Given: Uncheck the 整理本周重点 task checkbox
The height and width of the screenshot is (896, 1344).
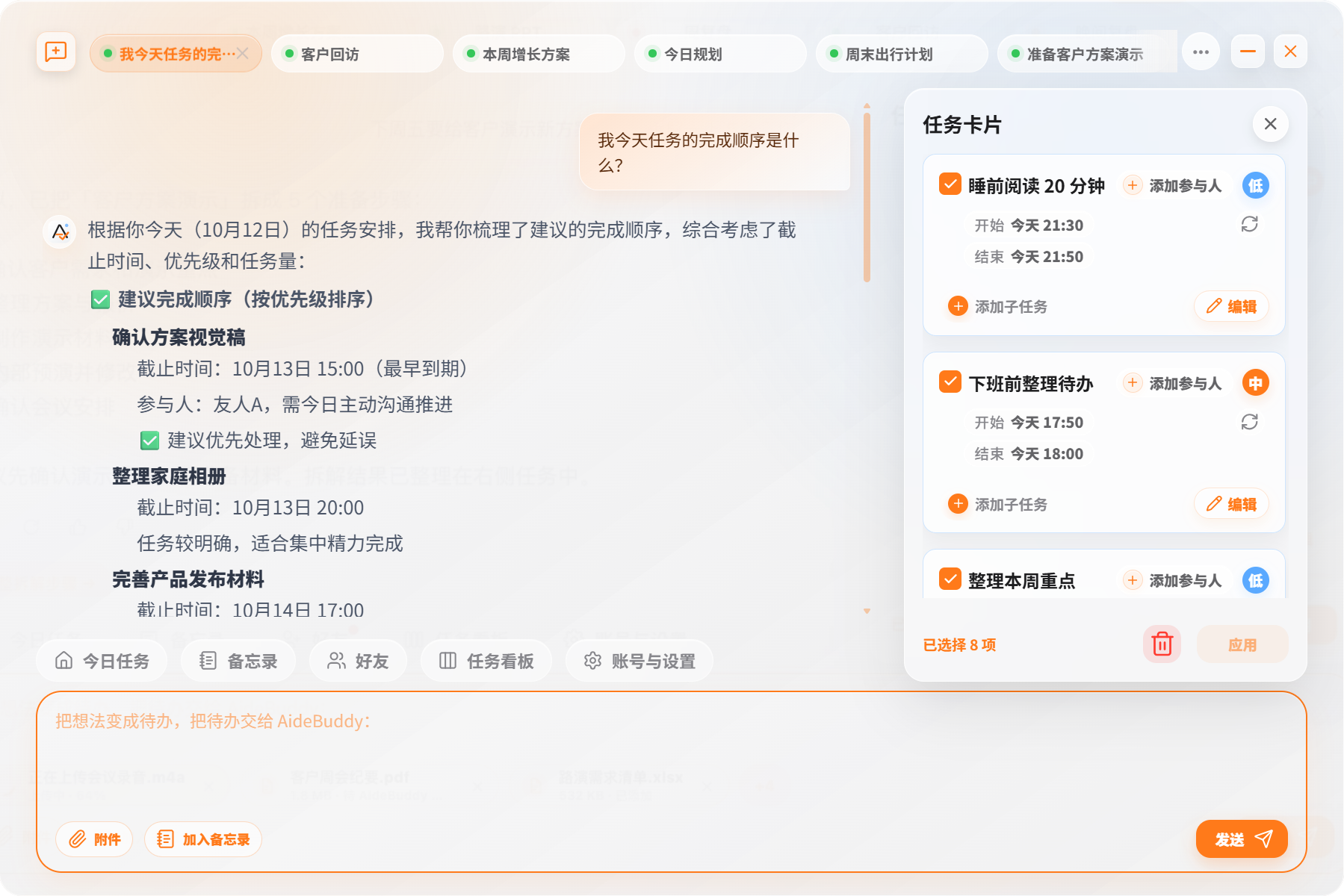Looking at the screenshot, I should (950, 579).
